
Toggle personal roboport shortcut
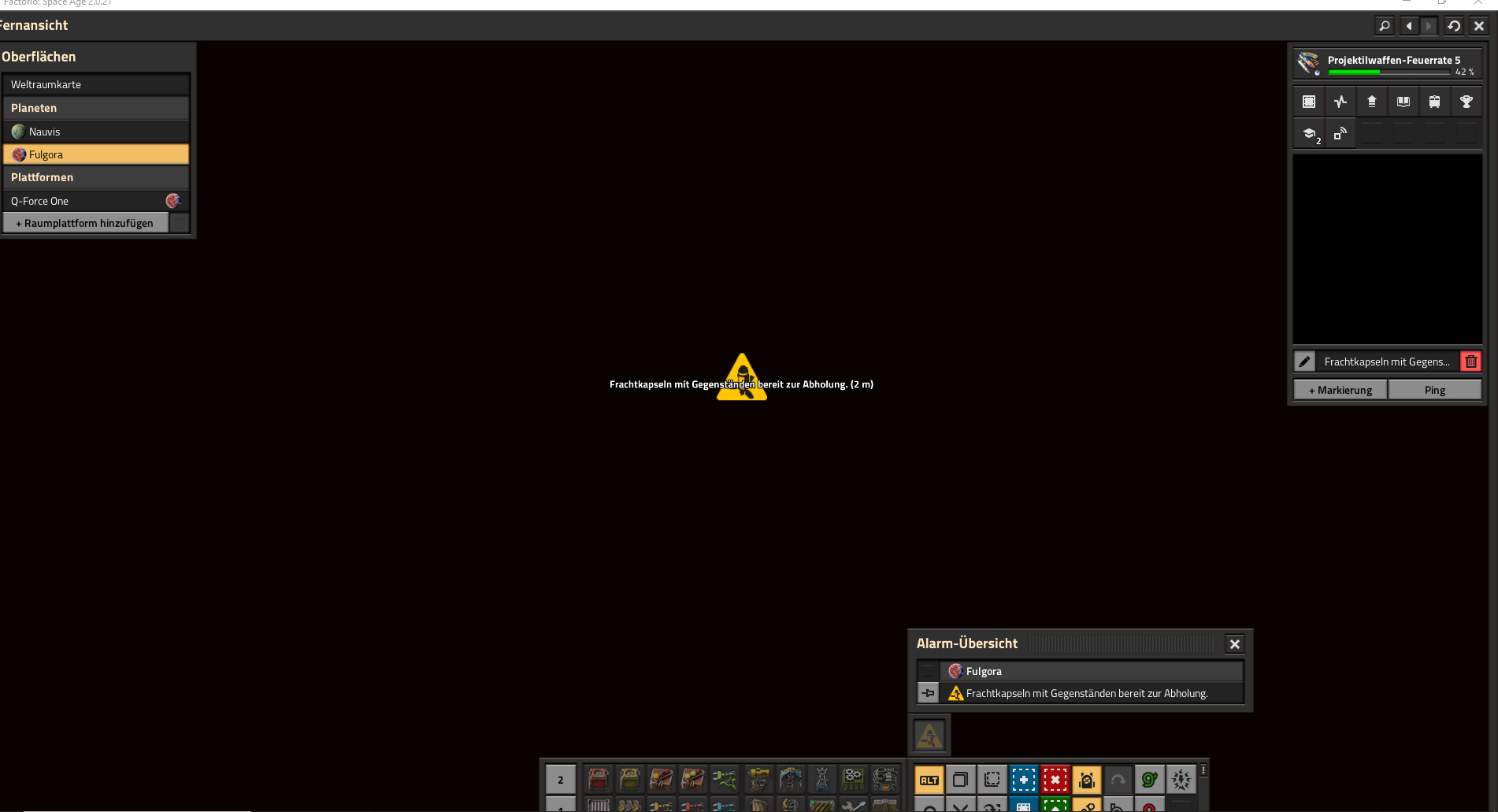(1087, 780)
